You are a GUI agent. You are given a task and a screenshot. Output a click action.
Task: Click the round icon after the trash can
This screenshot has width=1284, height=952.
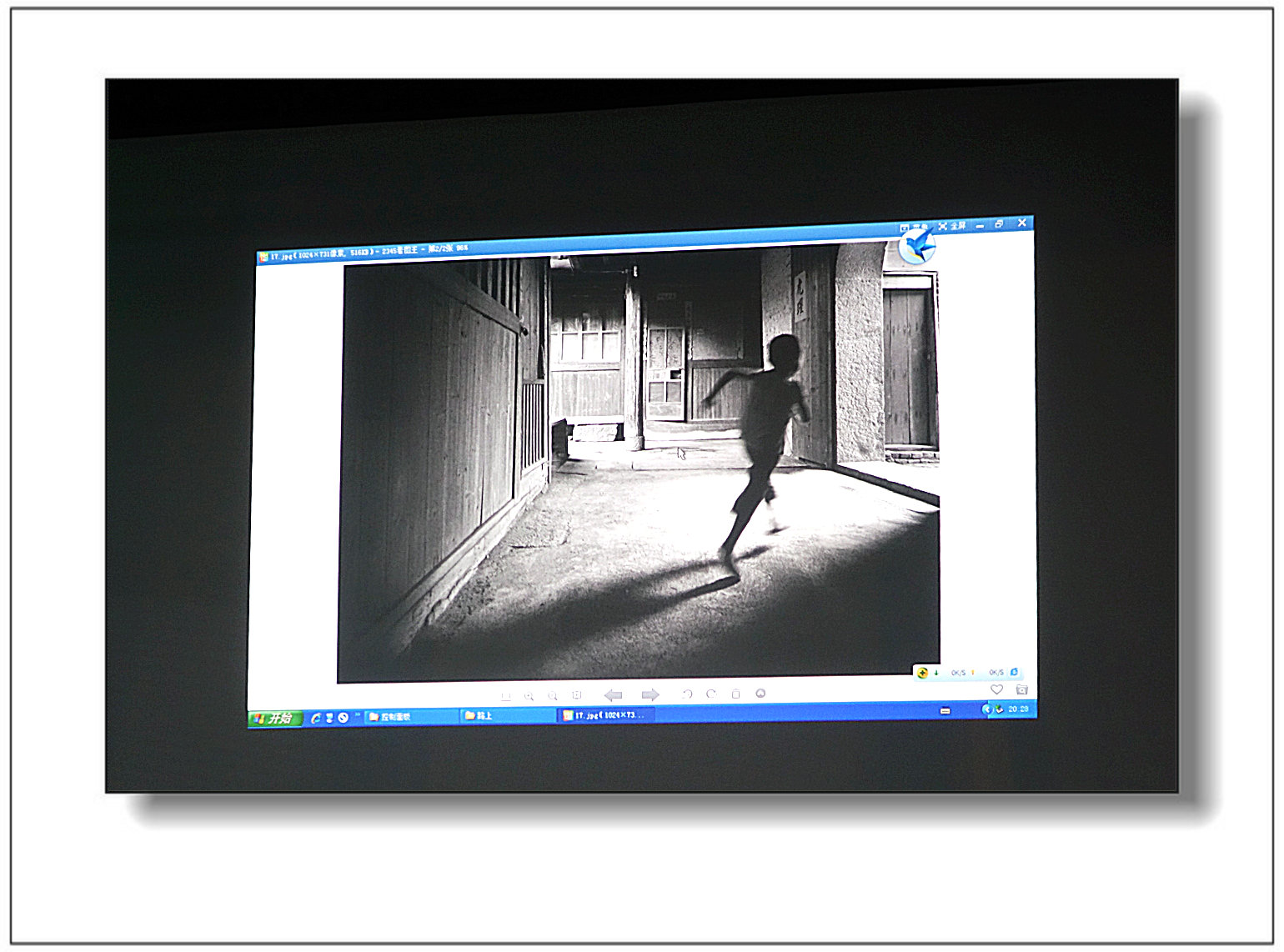[x=760, y=693]
